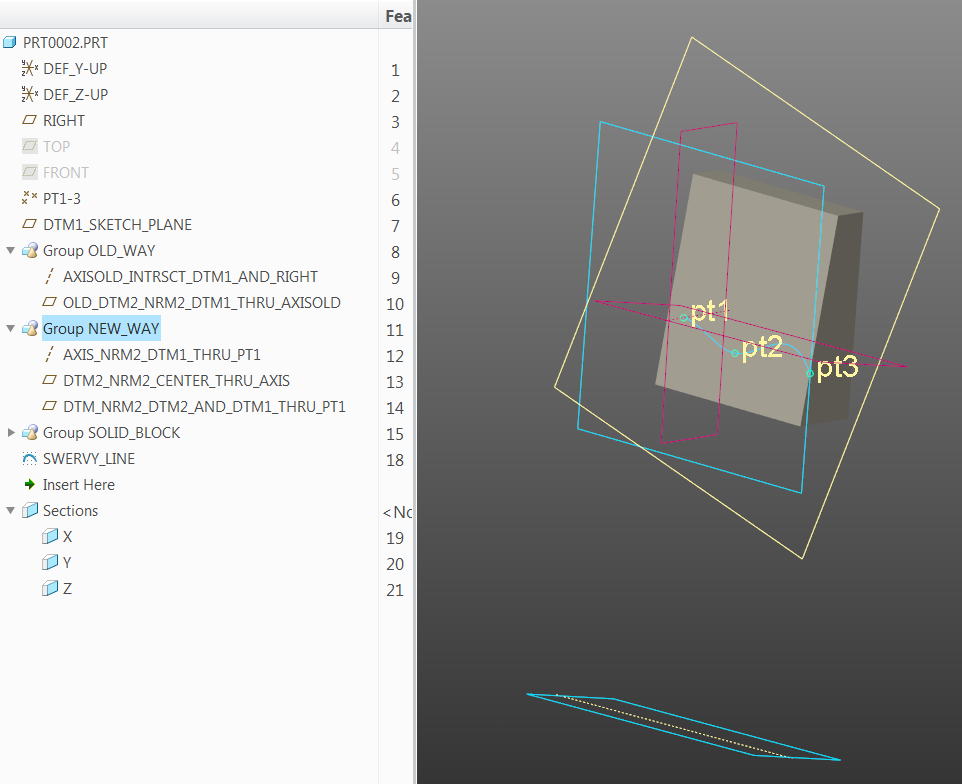This screenshot has width=962, height=784.
Task: Select the DEF_Z-UP feature
Action: (x=75, y=94)
